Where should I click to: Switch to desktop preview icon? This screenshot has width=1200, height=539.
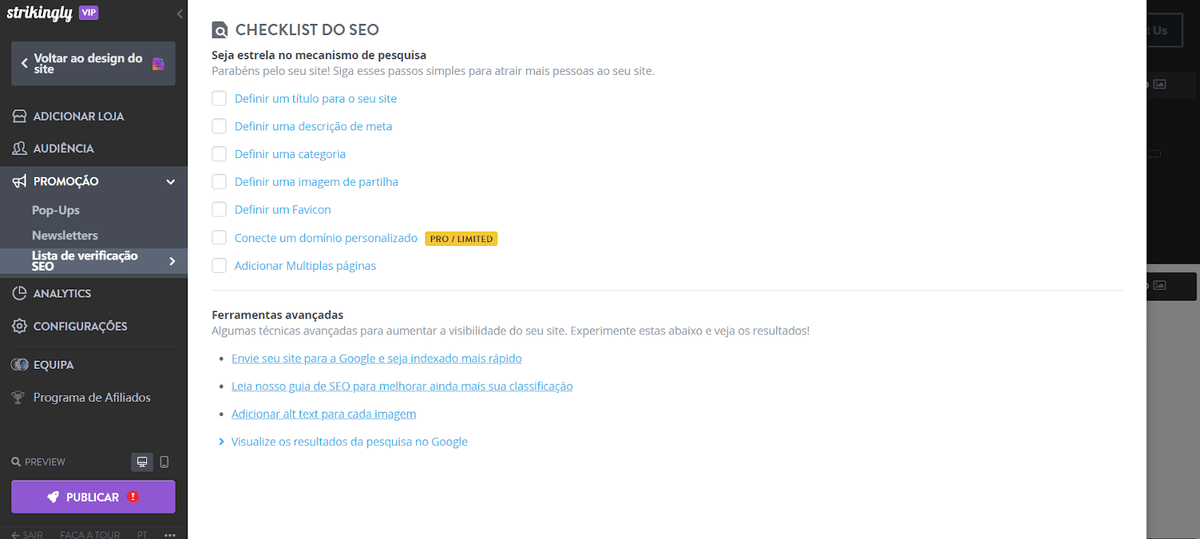point(142,462)
